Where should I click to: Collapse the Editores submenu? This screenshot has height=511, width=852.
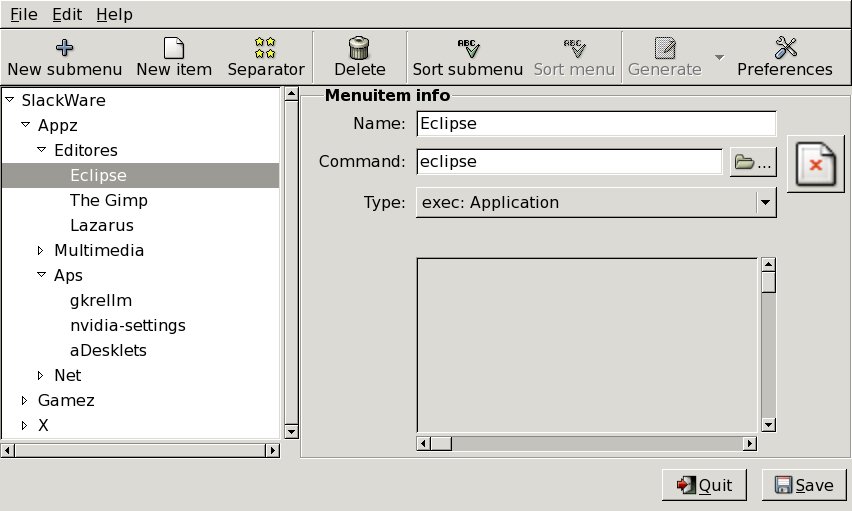click(41, 149)
